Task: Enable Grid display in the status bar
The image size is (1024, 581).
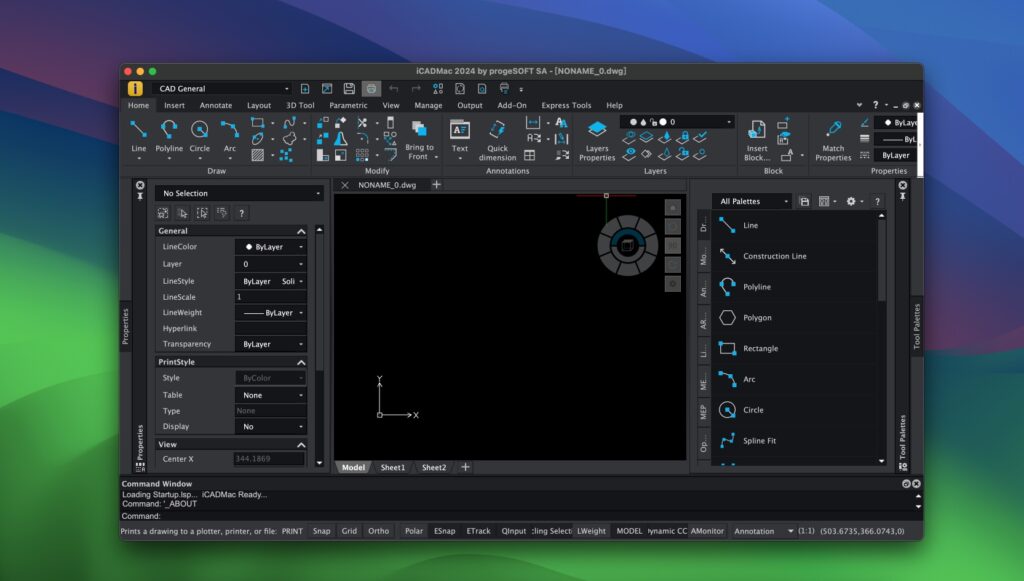Action: point(348,531)
